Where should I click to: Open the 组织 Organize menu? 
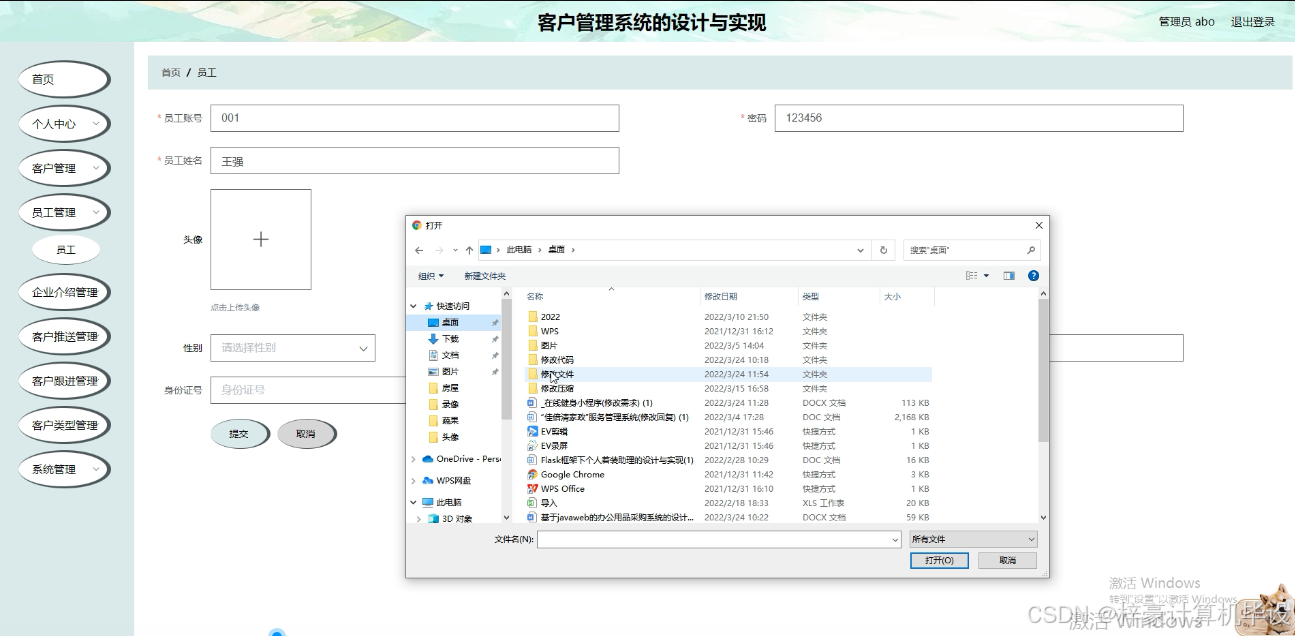coord(427,275)
